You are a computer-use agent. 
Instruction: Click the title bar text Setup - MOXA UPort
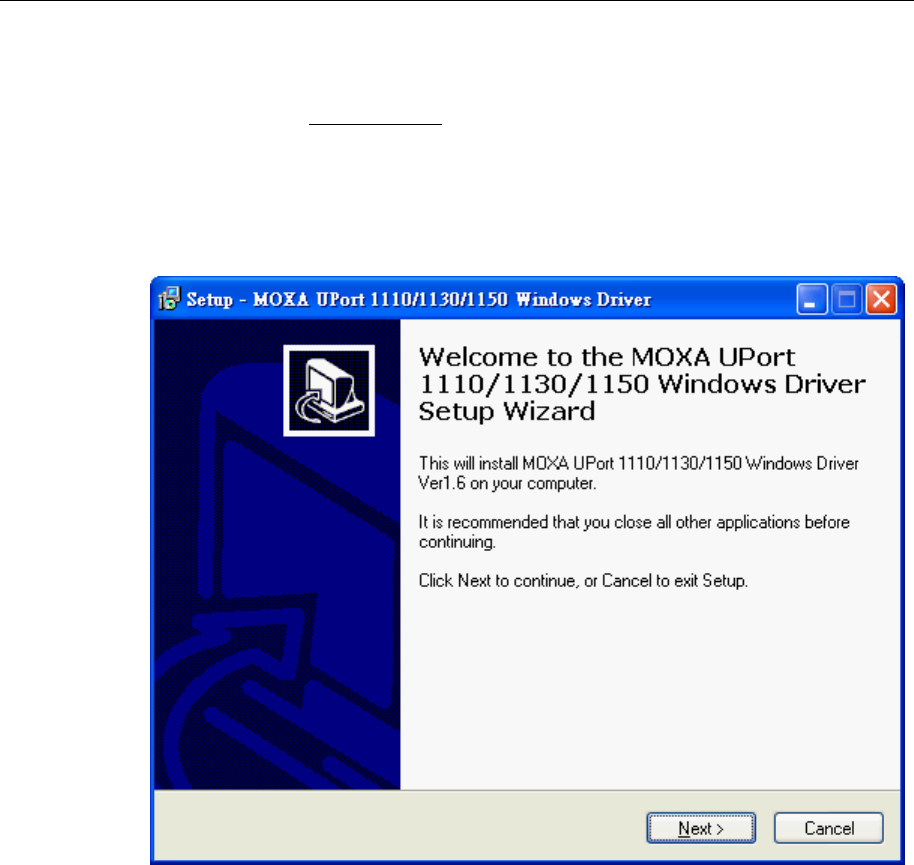tap(419, 299)
